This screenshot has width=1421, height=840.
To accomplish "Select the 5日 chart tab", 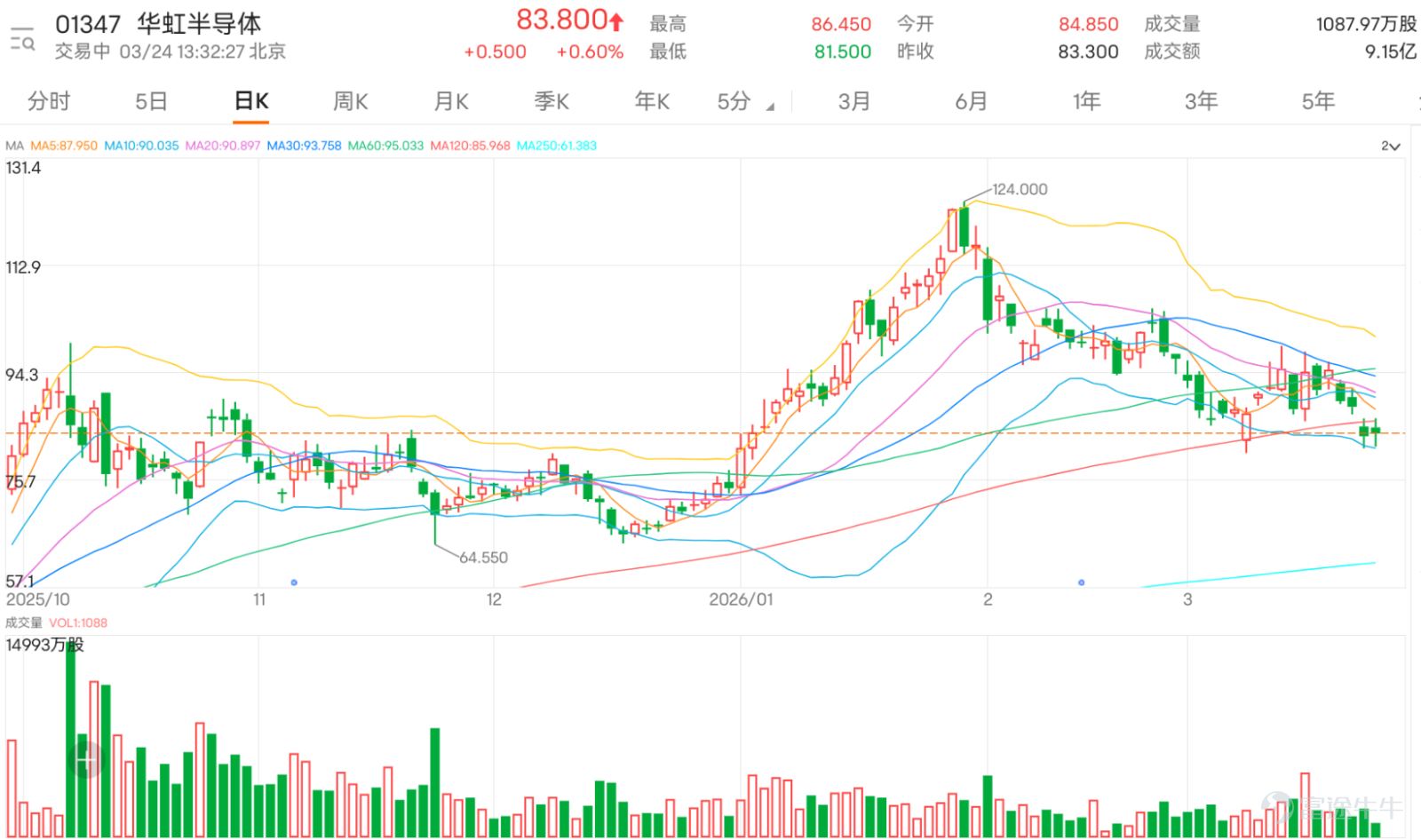I will point(151,101).
